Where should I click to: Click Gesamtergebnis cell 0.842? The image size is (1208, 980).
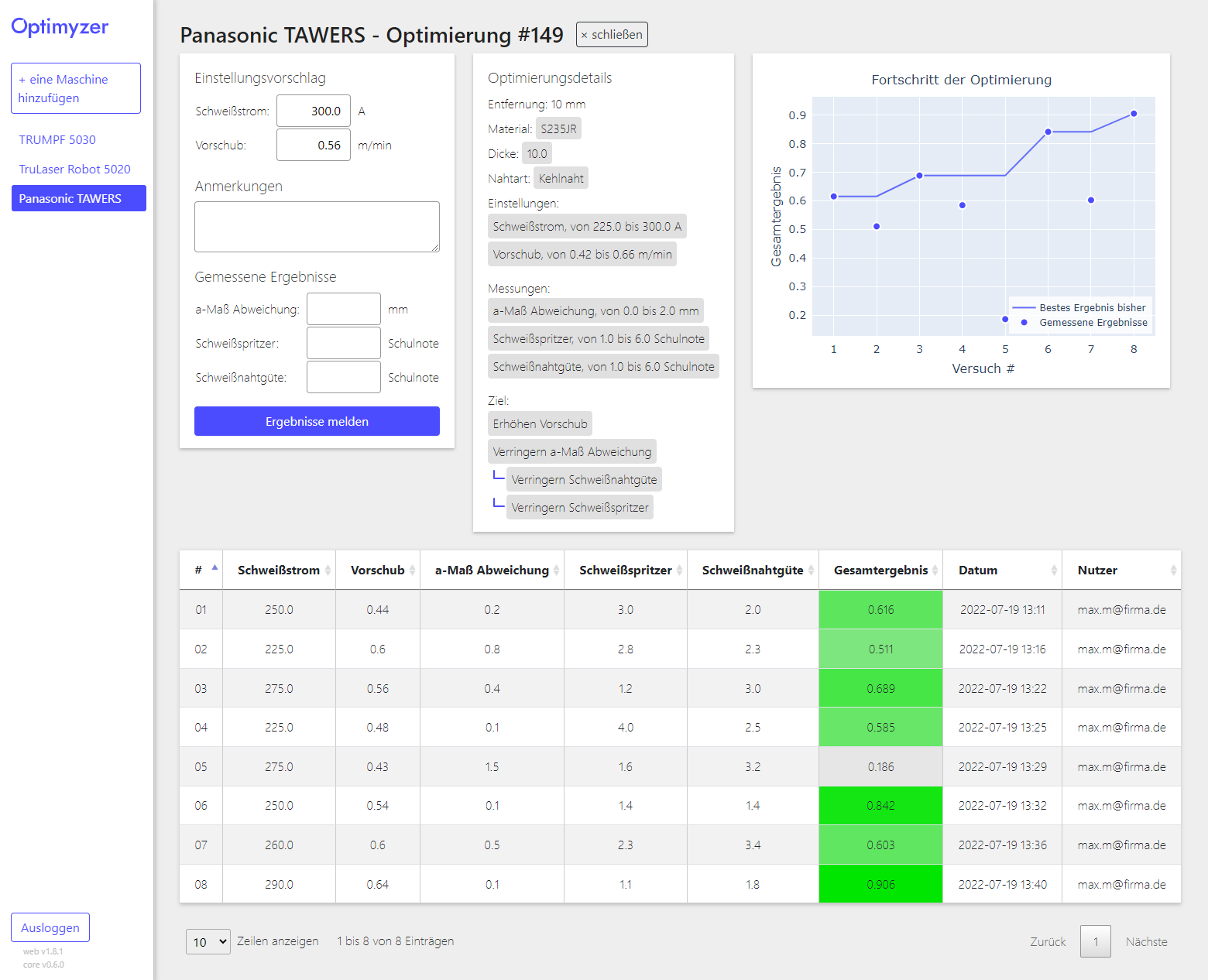pyautogui.click(x=880, y=805)
